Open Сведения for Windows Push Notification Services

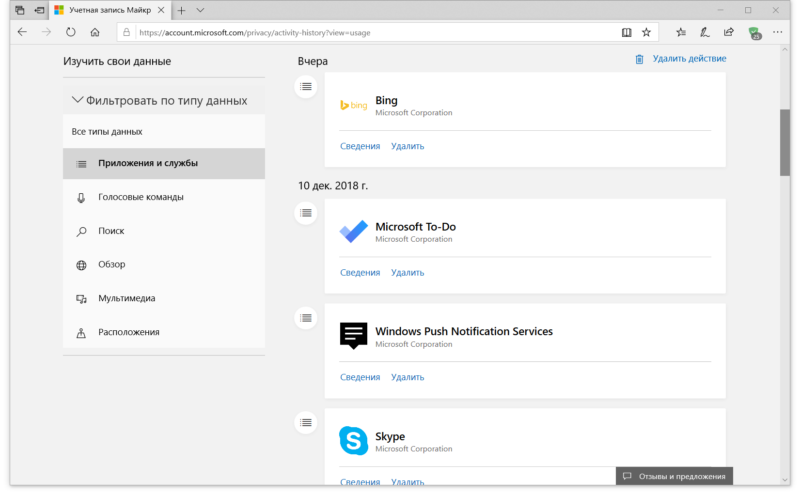(x=360, y=377)
